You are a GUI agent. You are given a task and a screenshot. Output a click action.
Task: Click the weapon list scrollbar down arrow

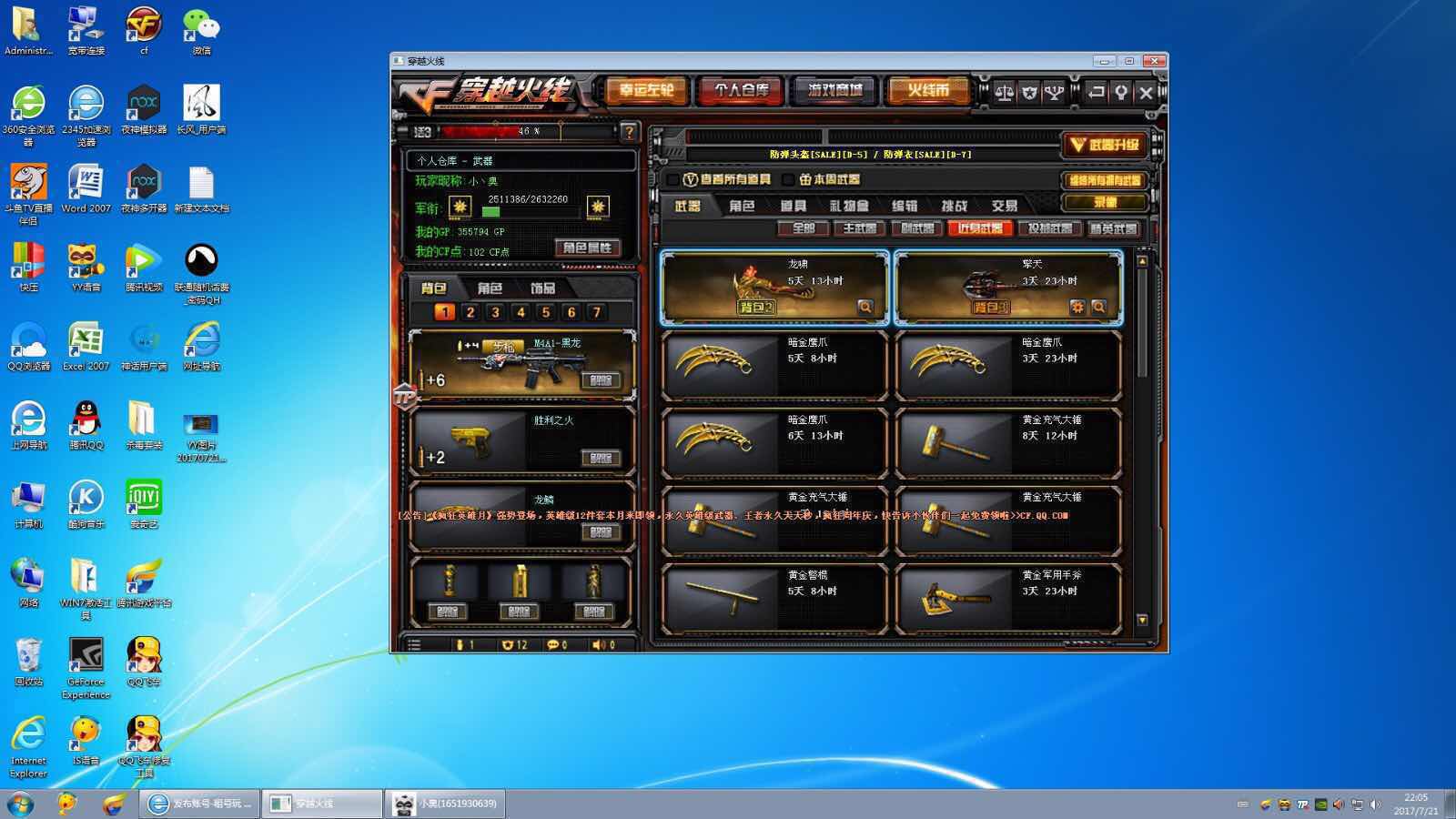(1142, 620)
